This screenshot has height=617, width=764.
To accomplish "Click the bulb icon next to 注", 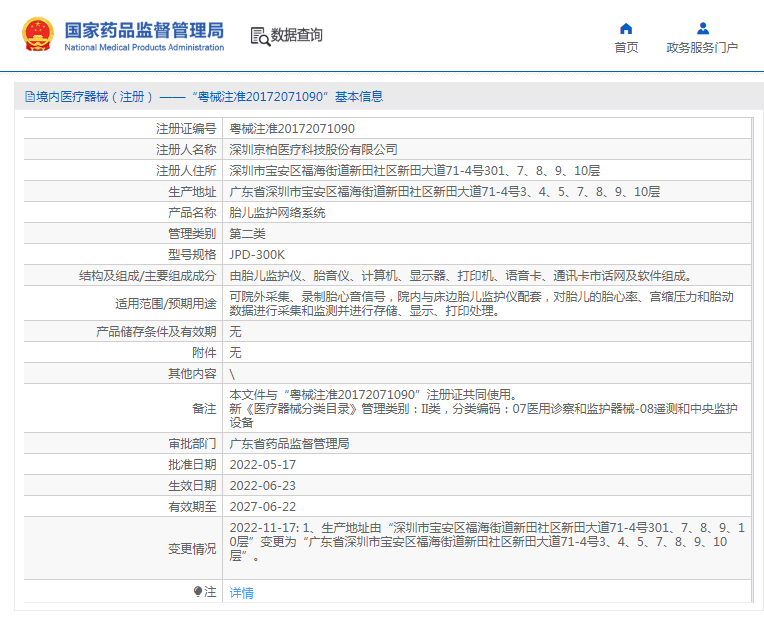I will point(197,592).
